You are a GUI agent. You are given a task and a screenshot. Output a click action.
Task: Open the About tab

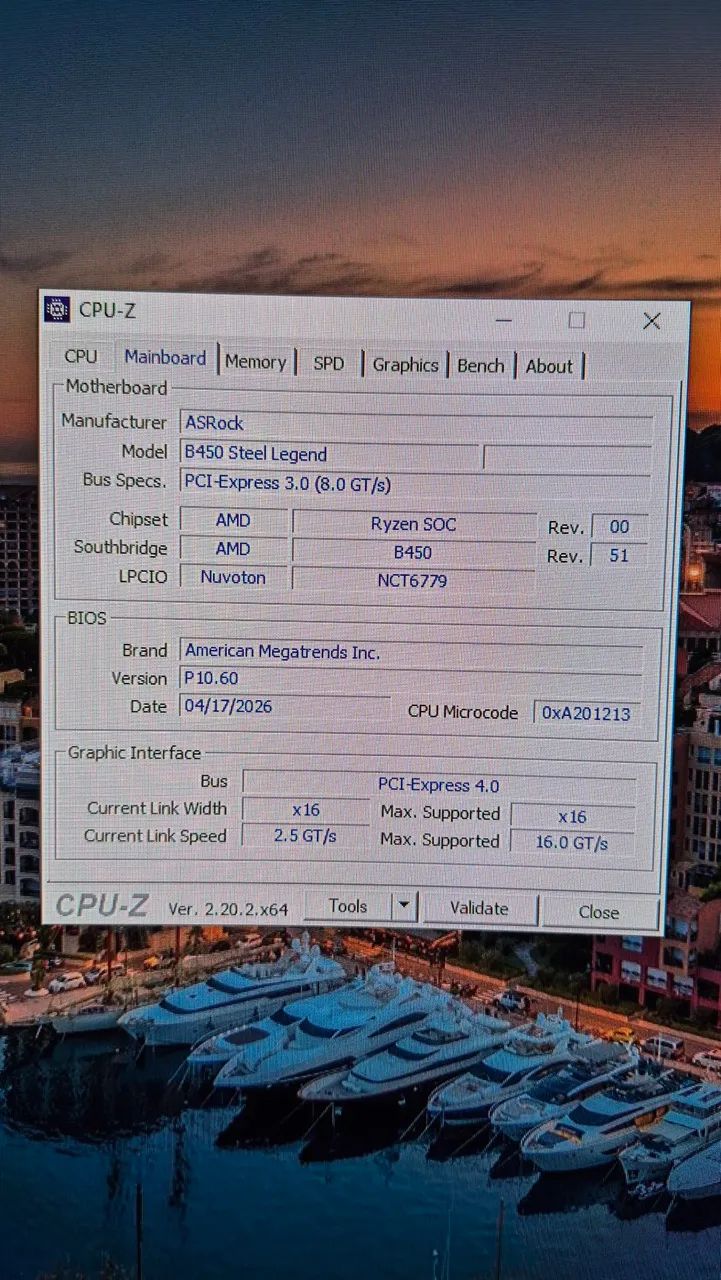coord(550,367)
